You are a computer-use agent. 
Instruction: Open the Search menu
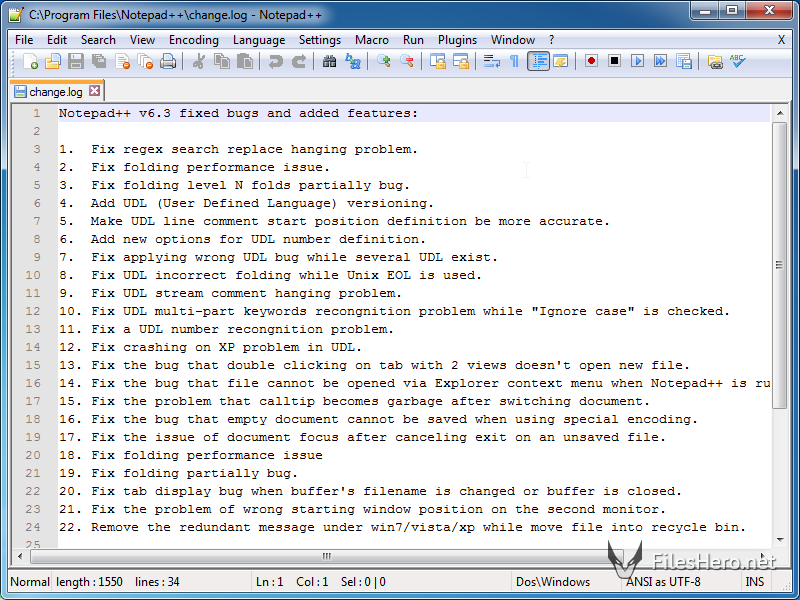click(x=98, y=40)
